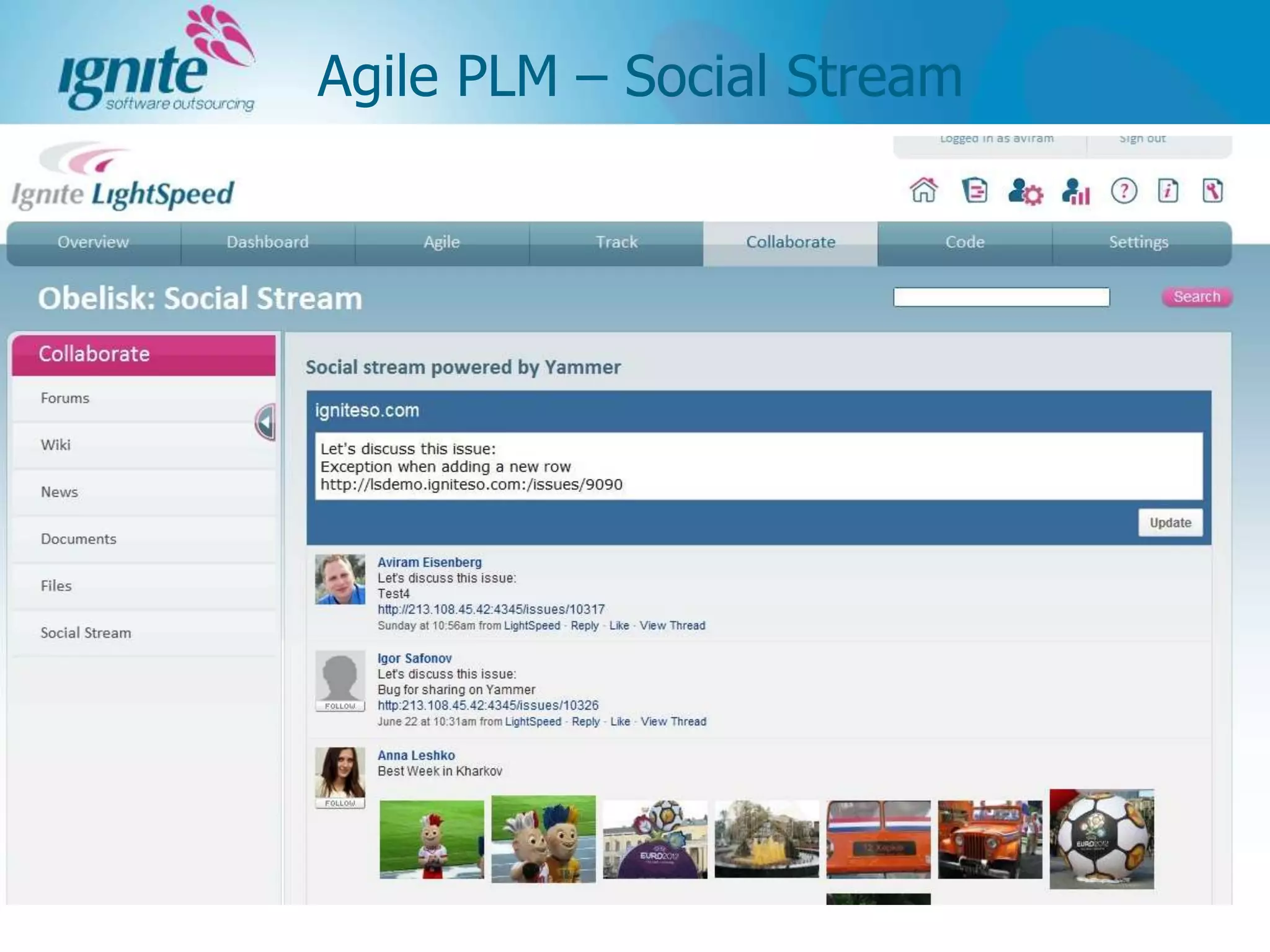
Task: Click the Sign out link
Action: 1142,139
